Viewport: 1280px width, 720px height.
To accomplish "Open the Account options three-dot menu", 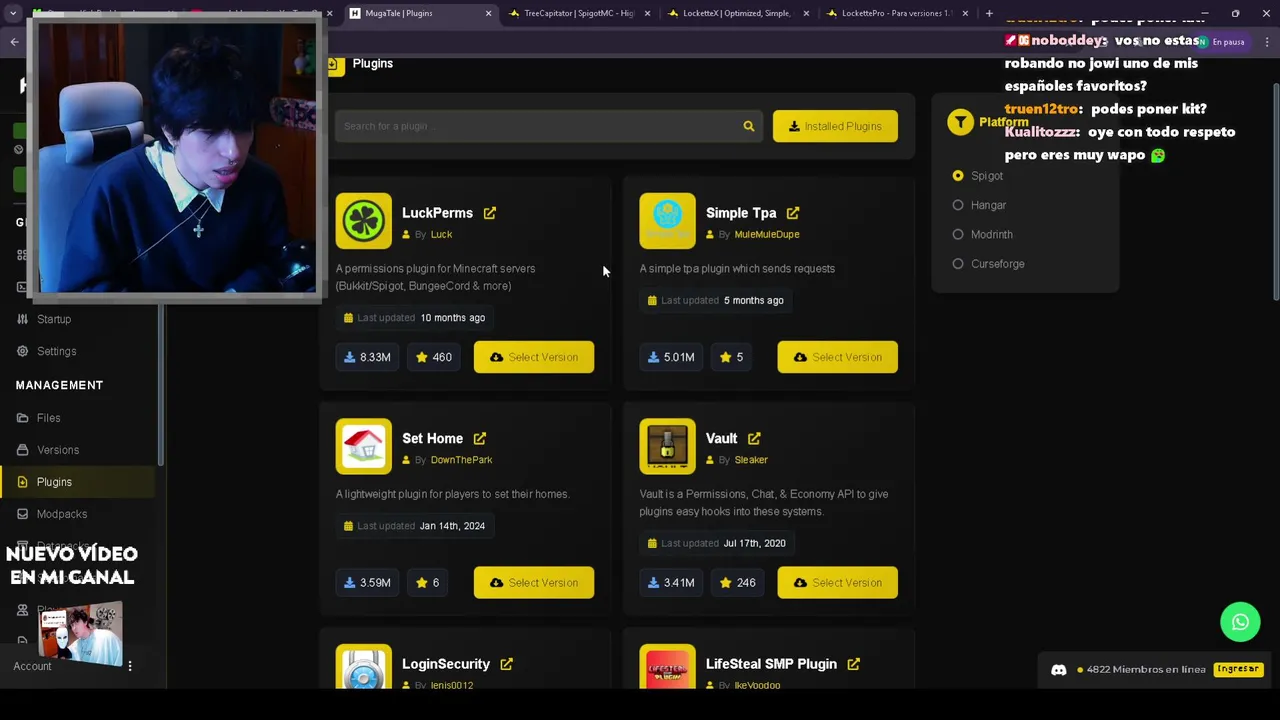I will [x=130, y=666].
